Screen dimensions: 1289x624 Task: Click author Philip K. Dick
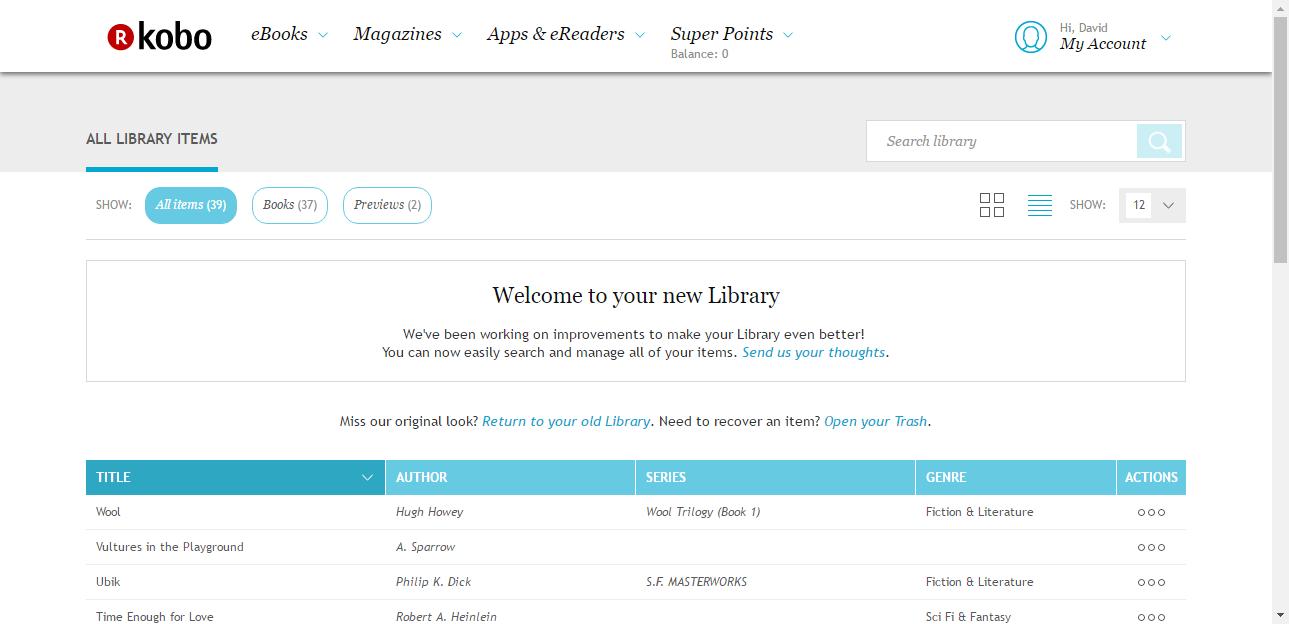[x=434, y=582]
